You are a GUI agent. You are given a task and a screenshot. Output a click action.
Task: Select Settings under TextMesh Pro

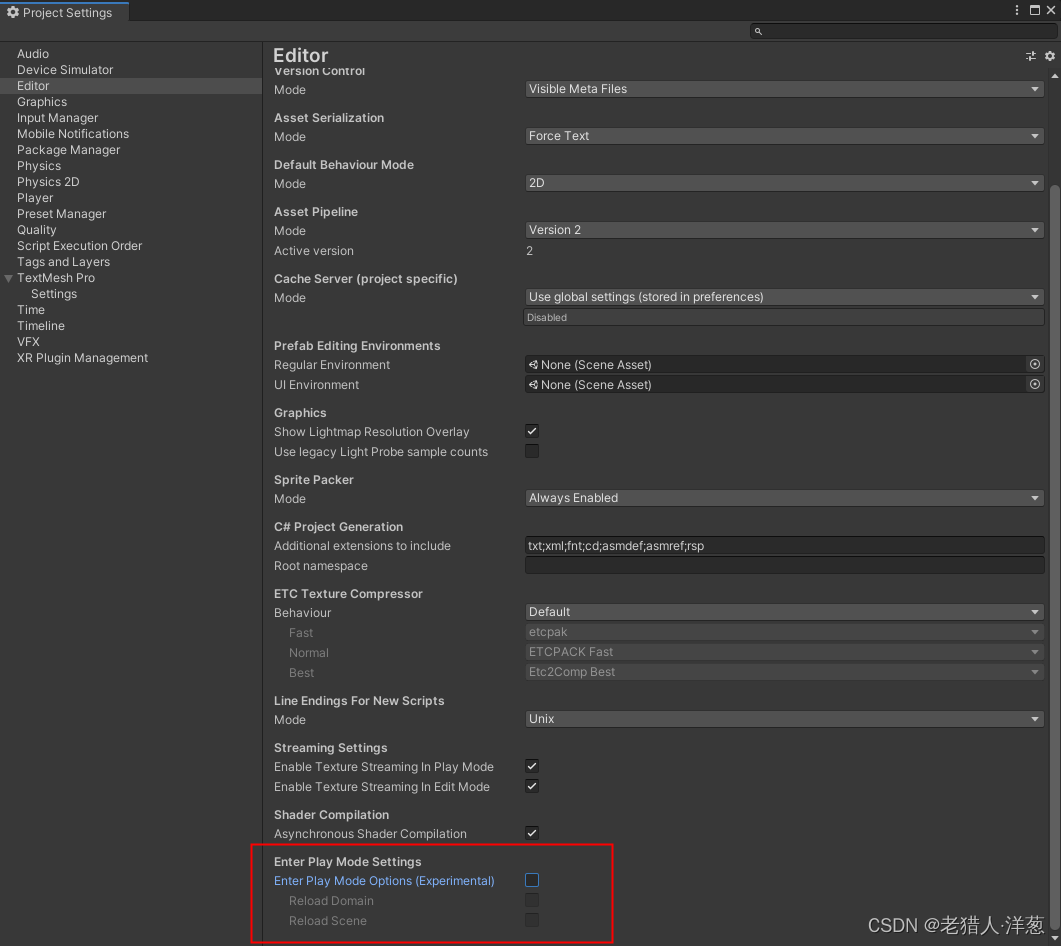pos(54,294)
